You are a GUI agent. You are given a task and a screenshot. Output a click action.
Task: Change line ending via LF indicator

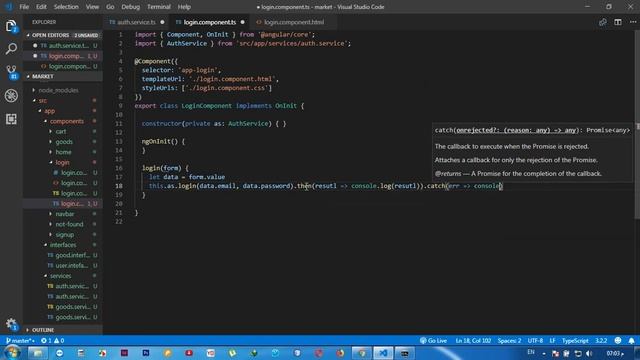[x=552, y=340]
